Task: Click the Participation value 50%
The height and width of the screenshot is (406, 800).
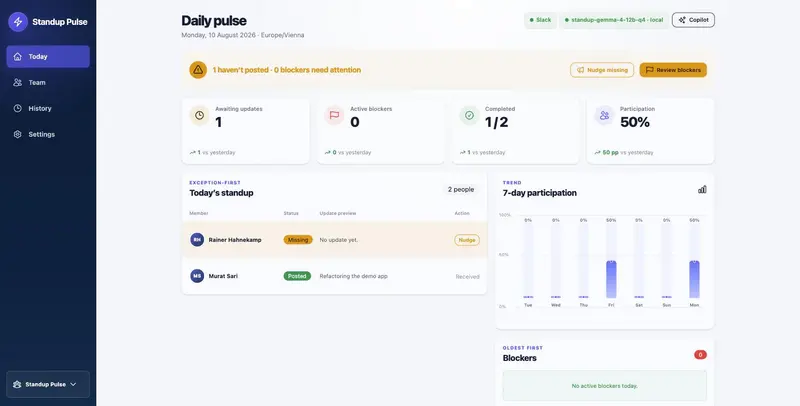Action: pos(635,122)
